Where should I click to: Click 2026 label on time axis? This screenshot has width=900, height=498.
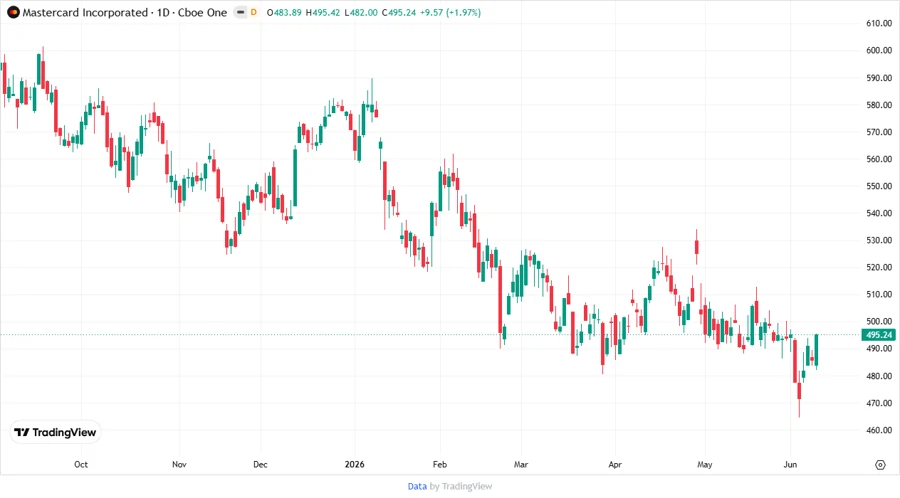[x=354, y=465]
